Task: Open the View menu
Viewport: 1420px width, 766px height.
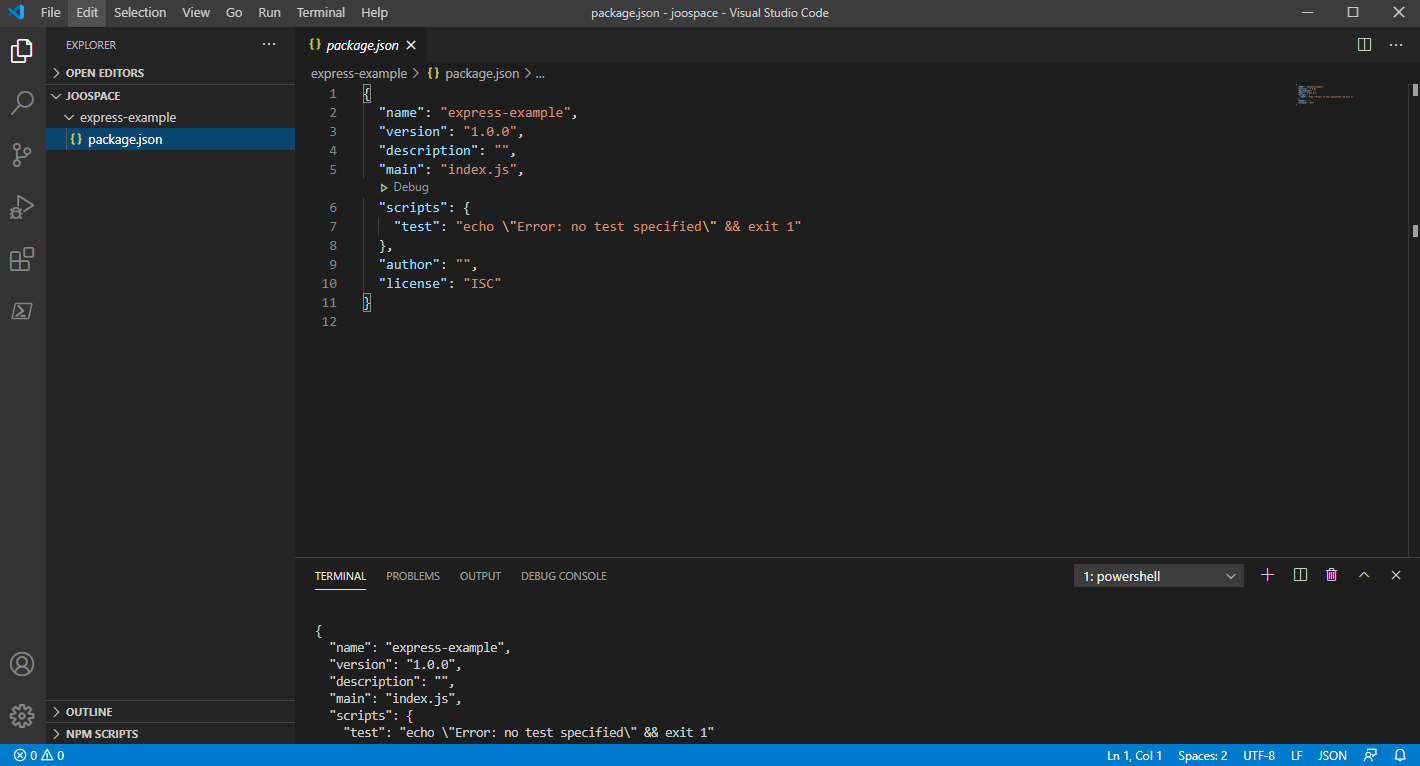Action: pos(196,12)
